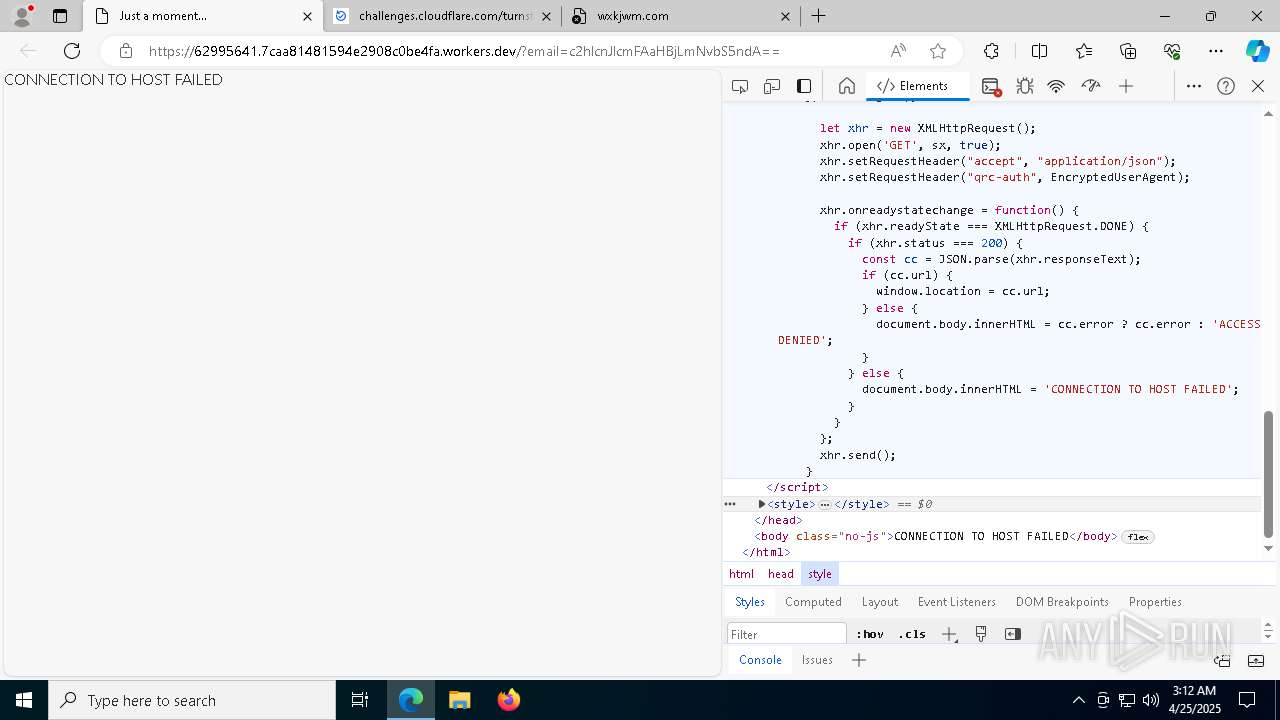Move drawer tools to main panel
Screen dimensions: 1280x720
point(1222,660)
